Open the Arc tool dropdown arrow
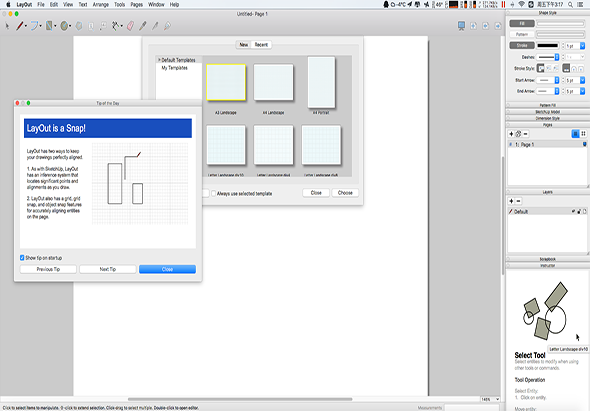 point(40,26)
